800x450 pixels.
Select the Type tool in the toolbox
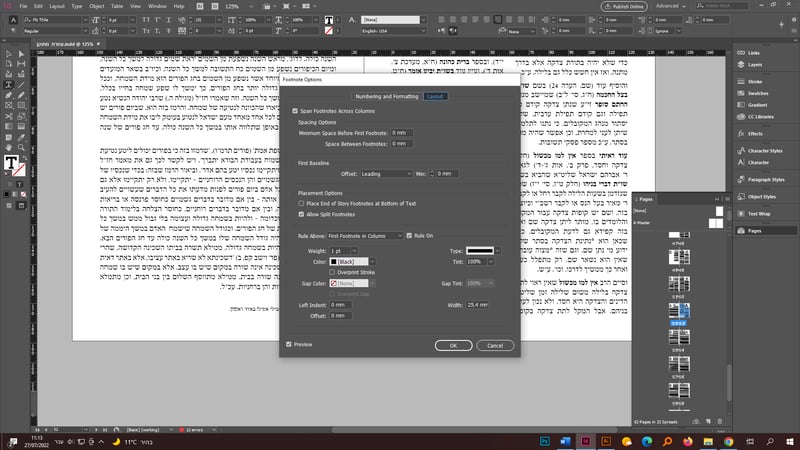[9, 85]
